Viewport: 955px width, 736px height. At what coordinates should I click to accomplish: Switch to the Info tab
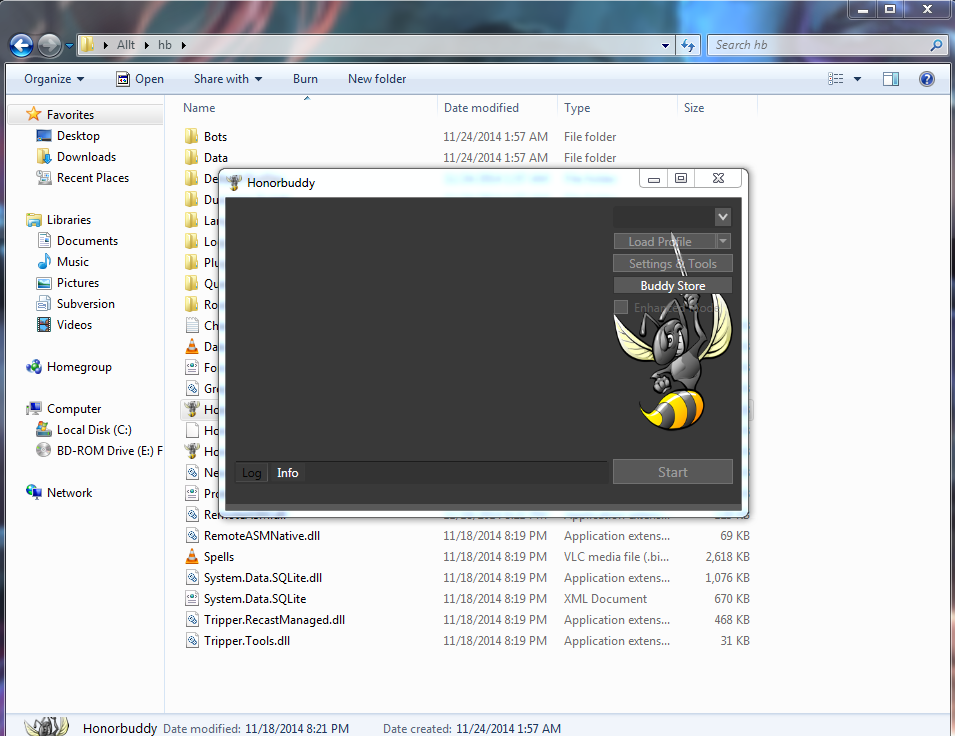pos(287,473)
